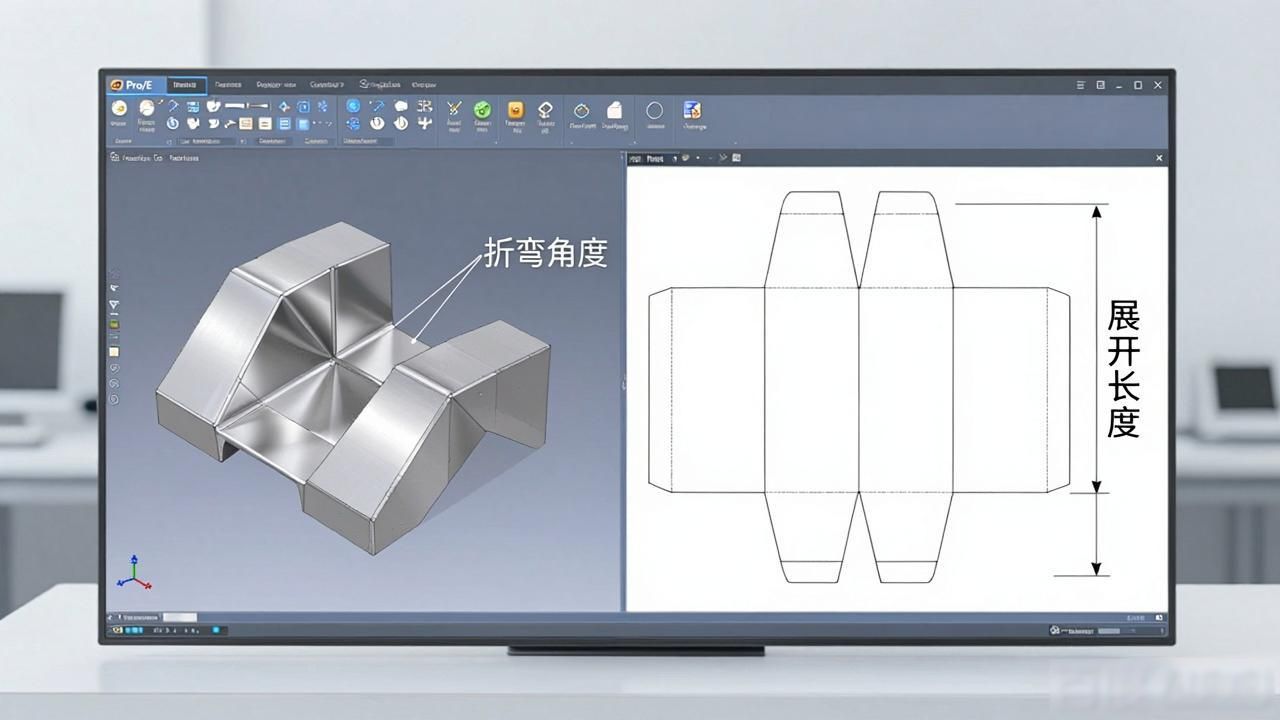
Task: Click the 展开长度 dimension label
Action: 1123,371
